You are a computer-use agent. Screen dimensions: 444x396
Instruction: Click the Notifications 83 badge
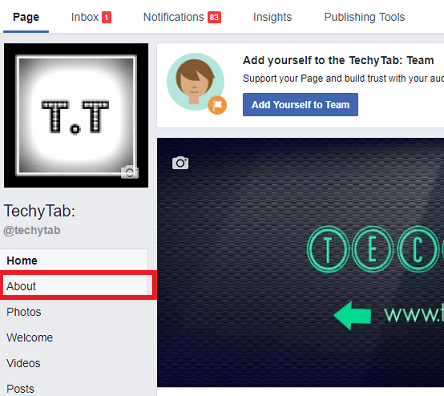point(214,17)
